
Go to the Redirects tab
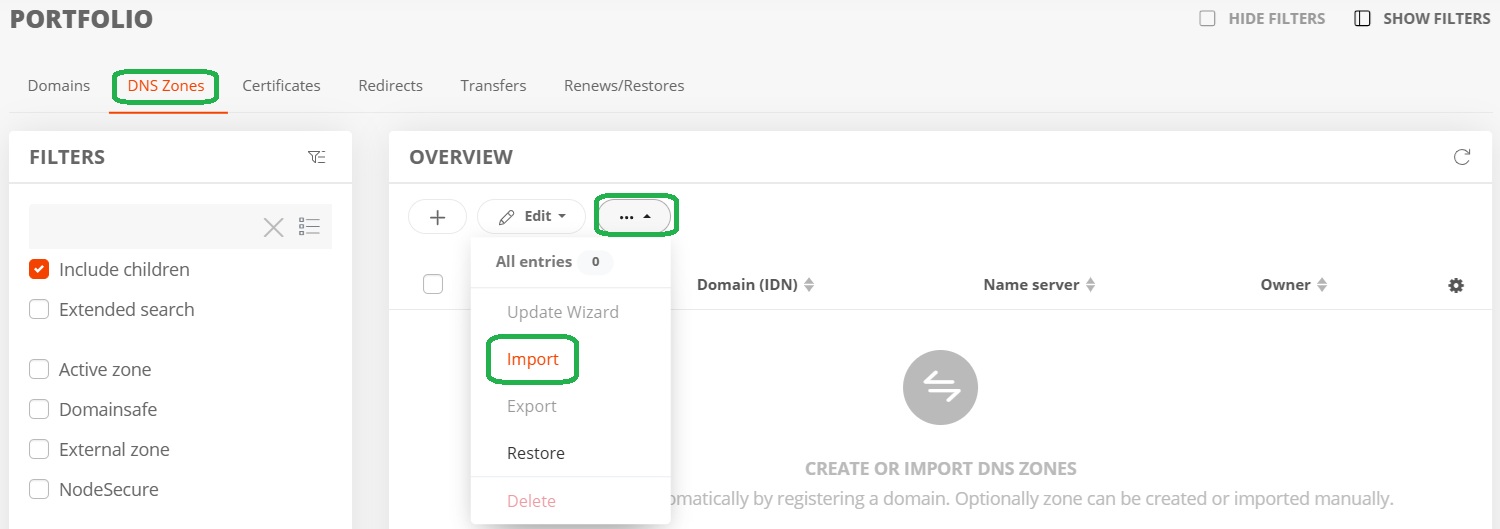click(390, 86)
